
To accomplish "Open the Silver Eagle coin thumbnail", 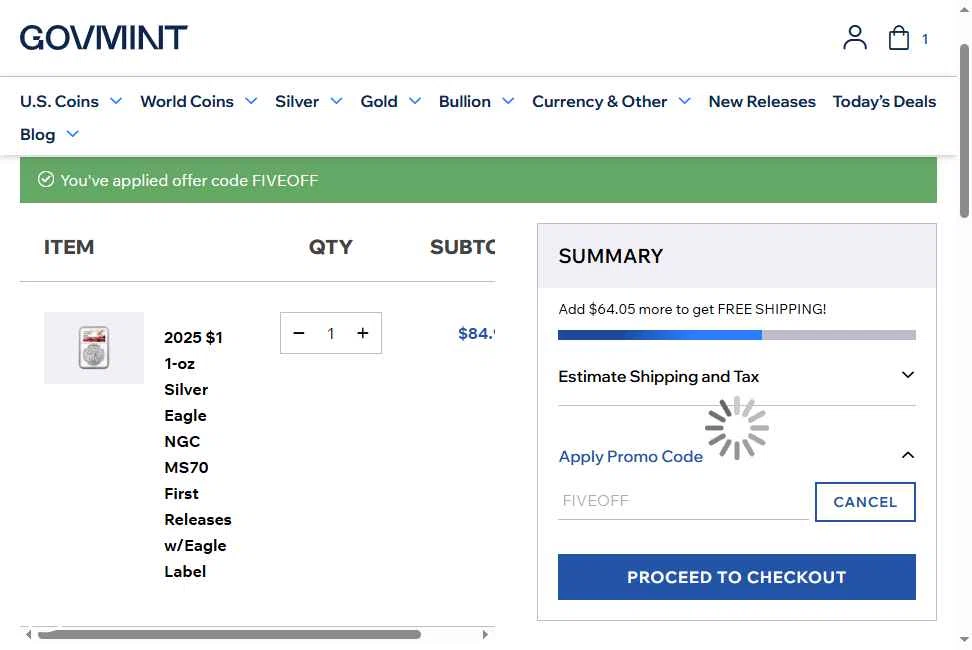I will pyautogui.click(x=94, y=348).
